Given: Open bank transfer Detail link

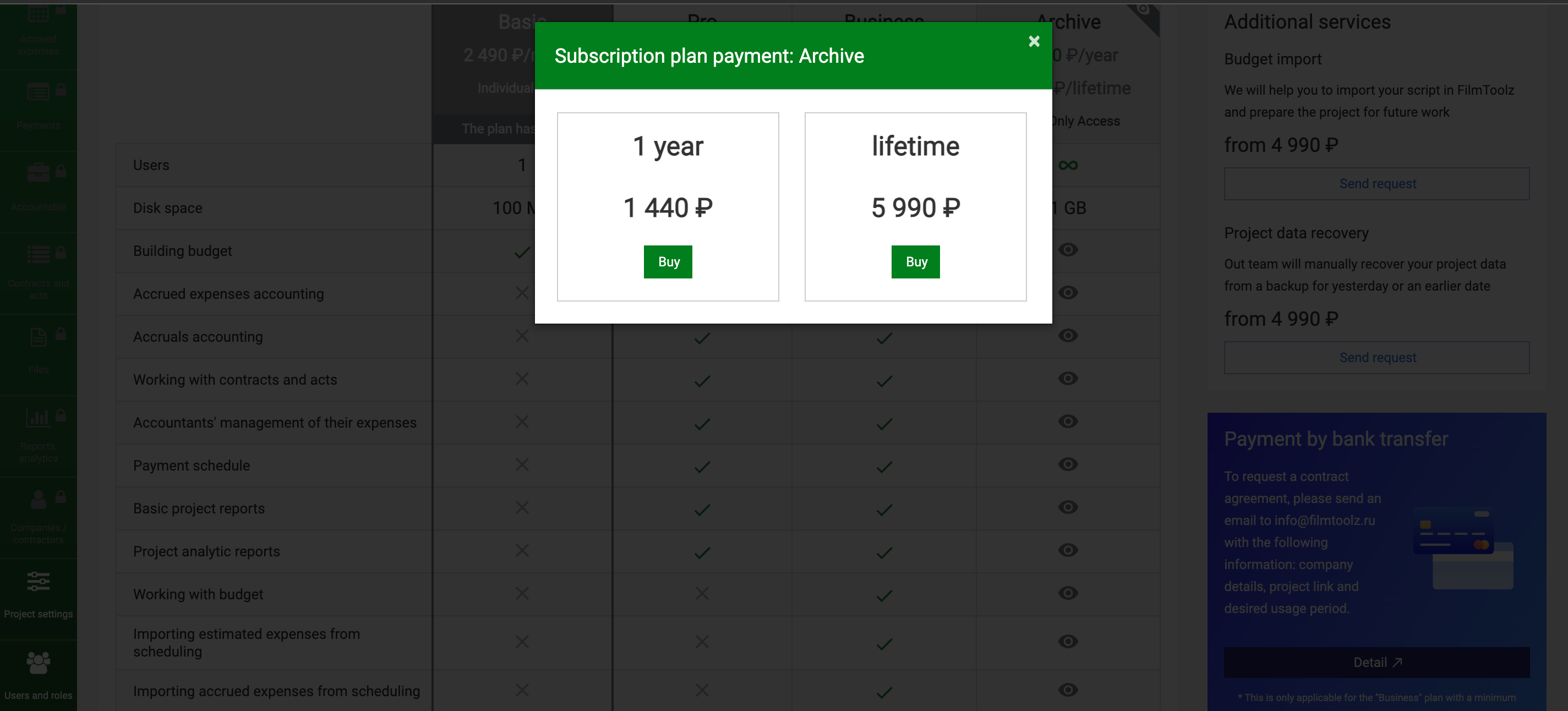Looking at the screenshot, I should click(x=1376, y=663).
